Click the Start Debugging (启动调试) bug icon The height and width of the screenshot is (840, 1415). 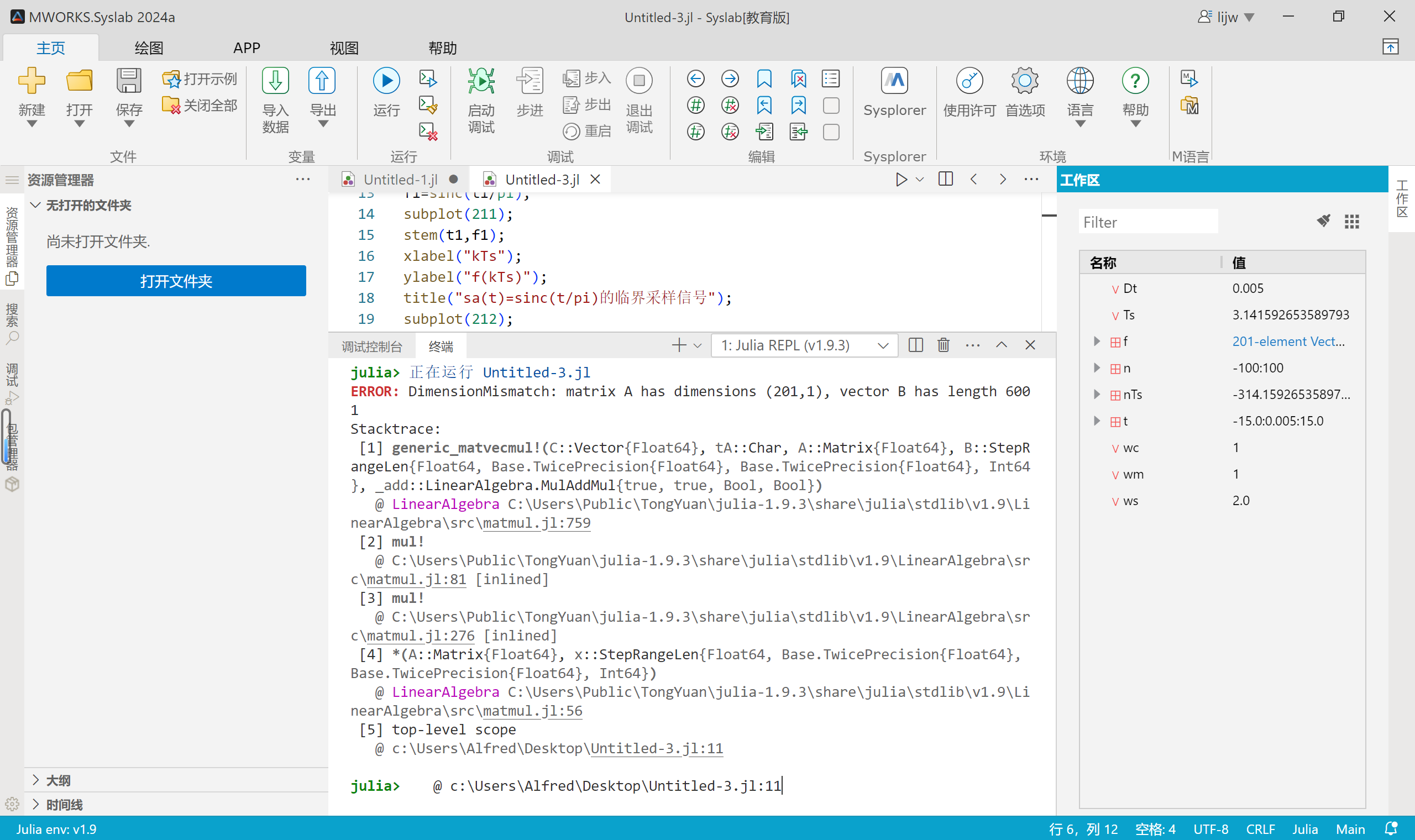481,80
